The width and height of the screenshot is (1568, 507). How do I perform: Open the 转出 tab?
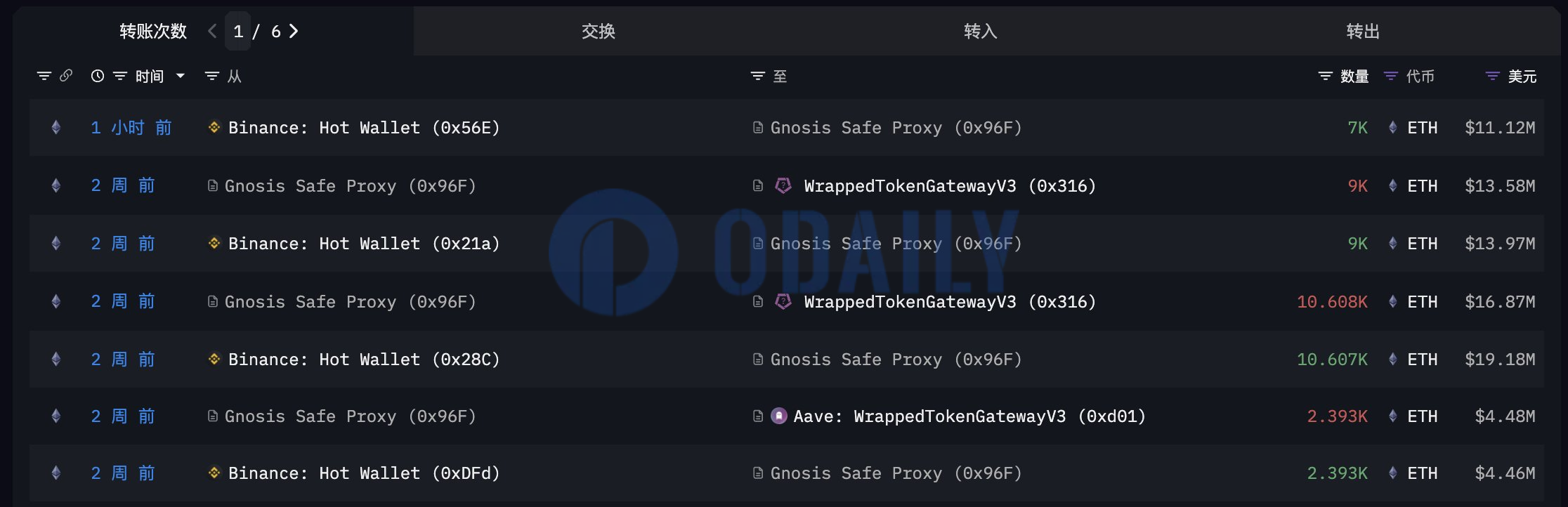click(1363, 31)
